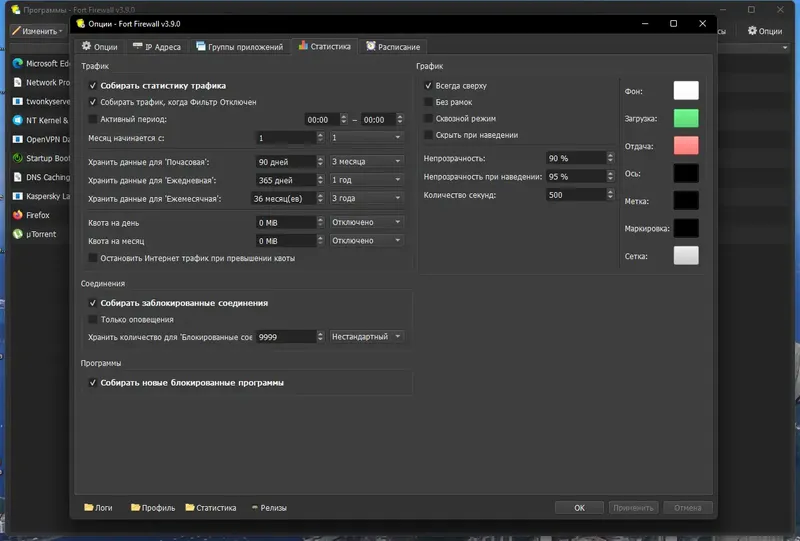Pick the Загрузка green color swatch
This screenshot has width=800, height=541.
click(686, 118)
